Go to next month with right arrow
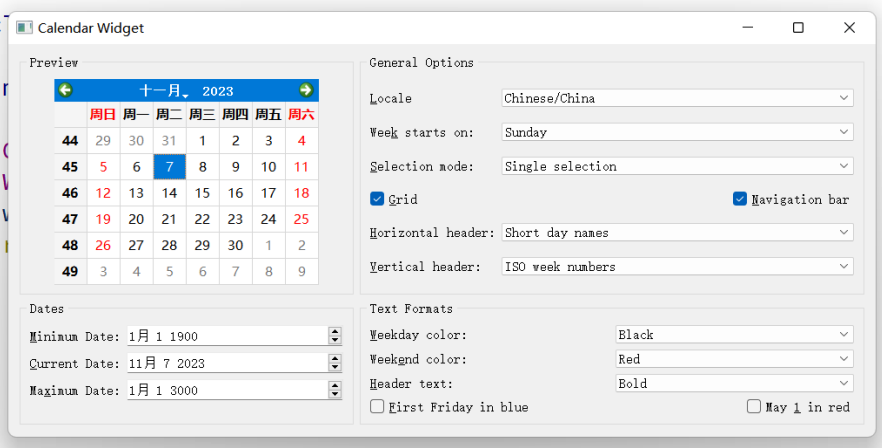Image resolution: width=882 pixels, height=448 pixels. point(306,90)
